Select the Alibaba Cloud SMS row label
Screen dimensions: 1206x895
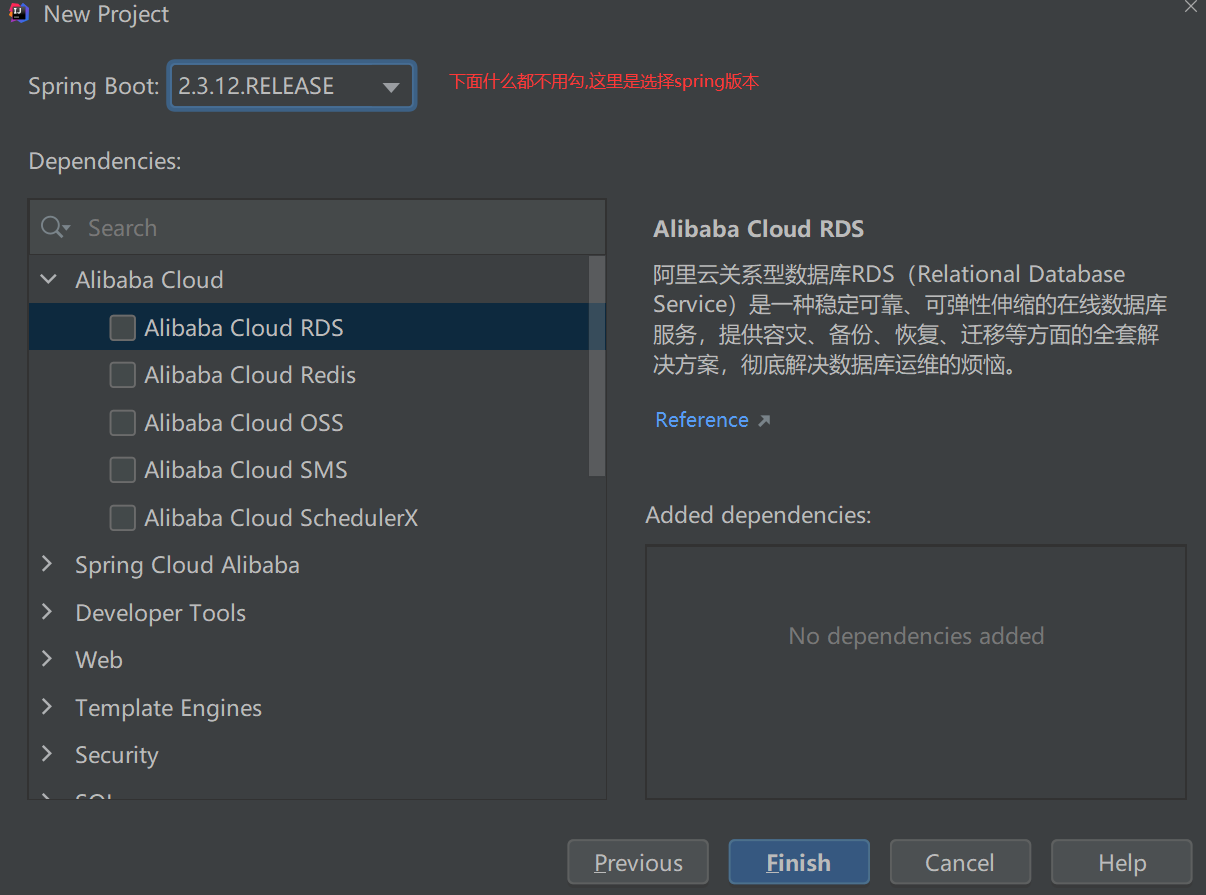click(x=246, y=470)
